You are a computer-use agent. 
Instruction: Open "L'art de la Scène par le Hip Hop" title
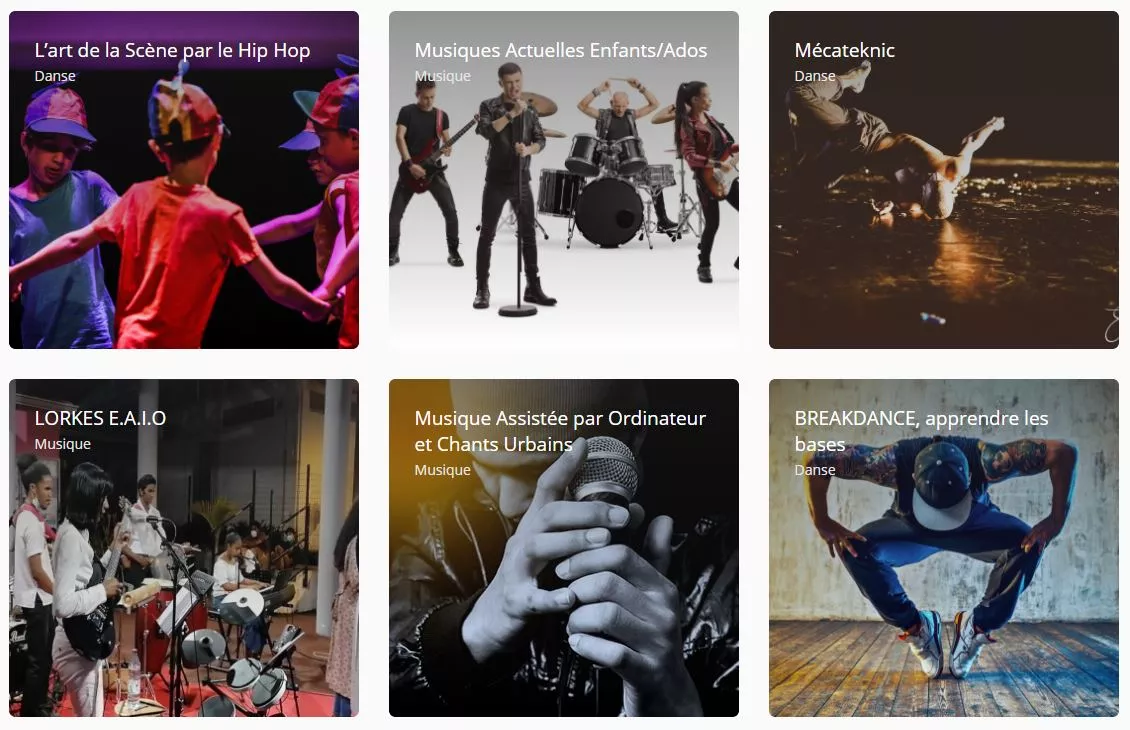click(x=172, y=50)
